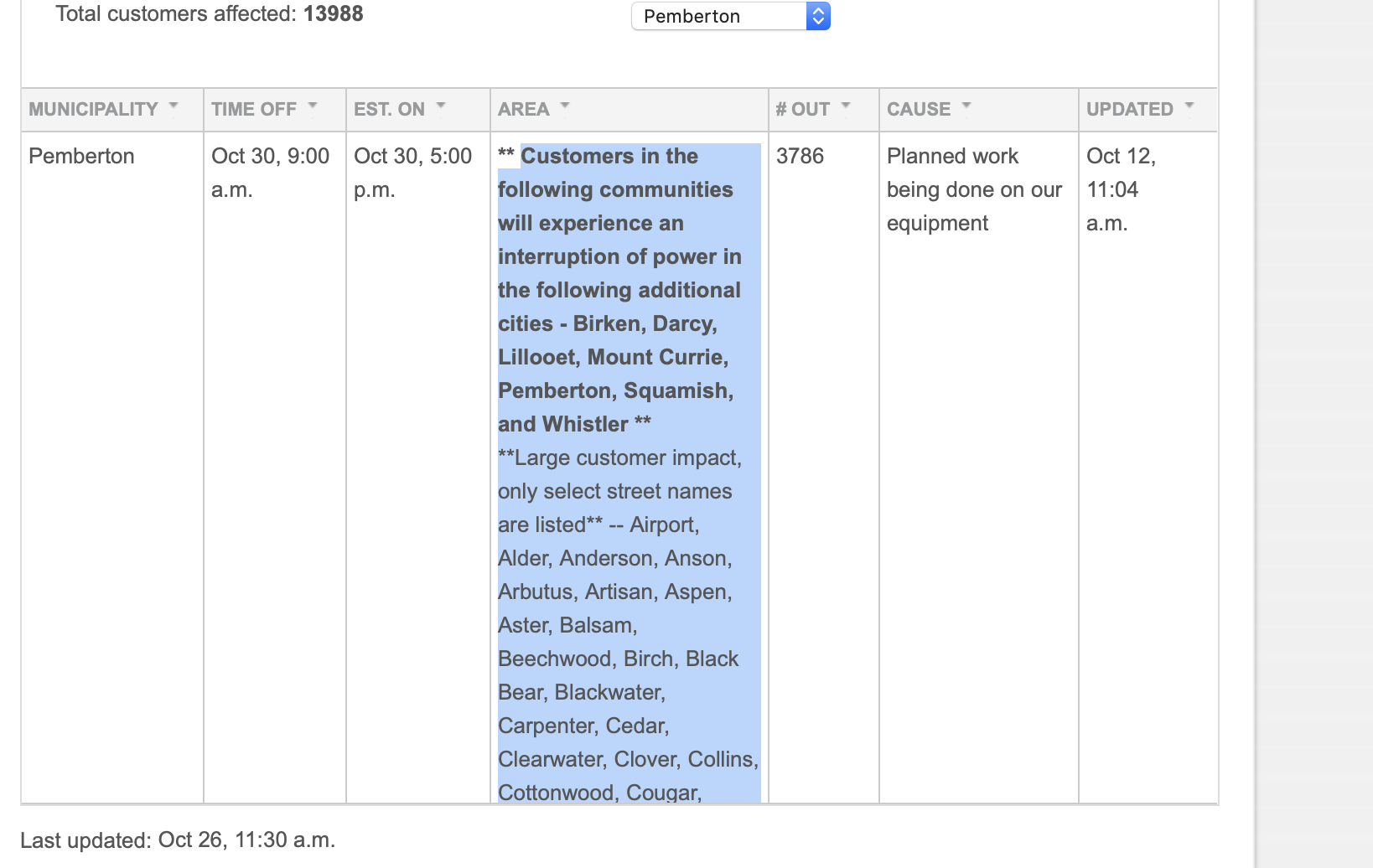This screenshot has width=1373, height=868.
Task: Click the 'Planned work being done' cause text
Action: click(x=973, y=189)
